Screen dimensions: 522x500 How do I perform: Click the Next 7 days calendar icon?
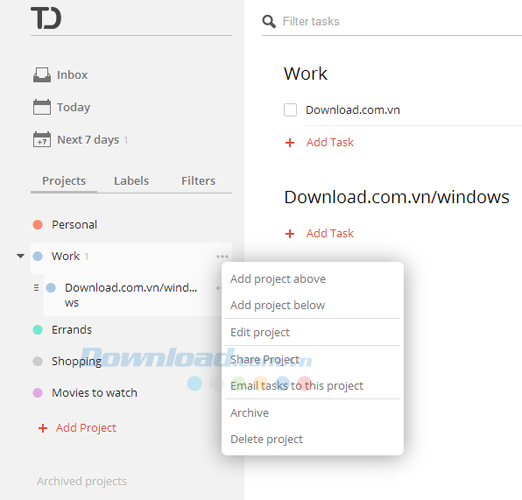pyautogui.click(x=42, y=139)
